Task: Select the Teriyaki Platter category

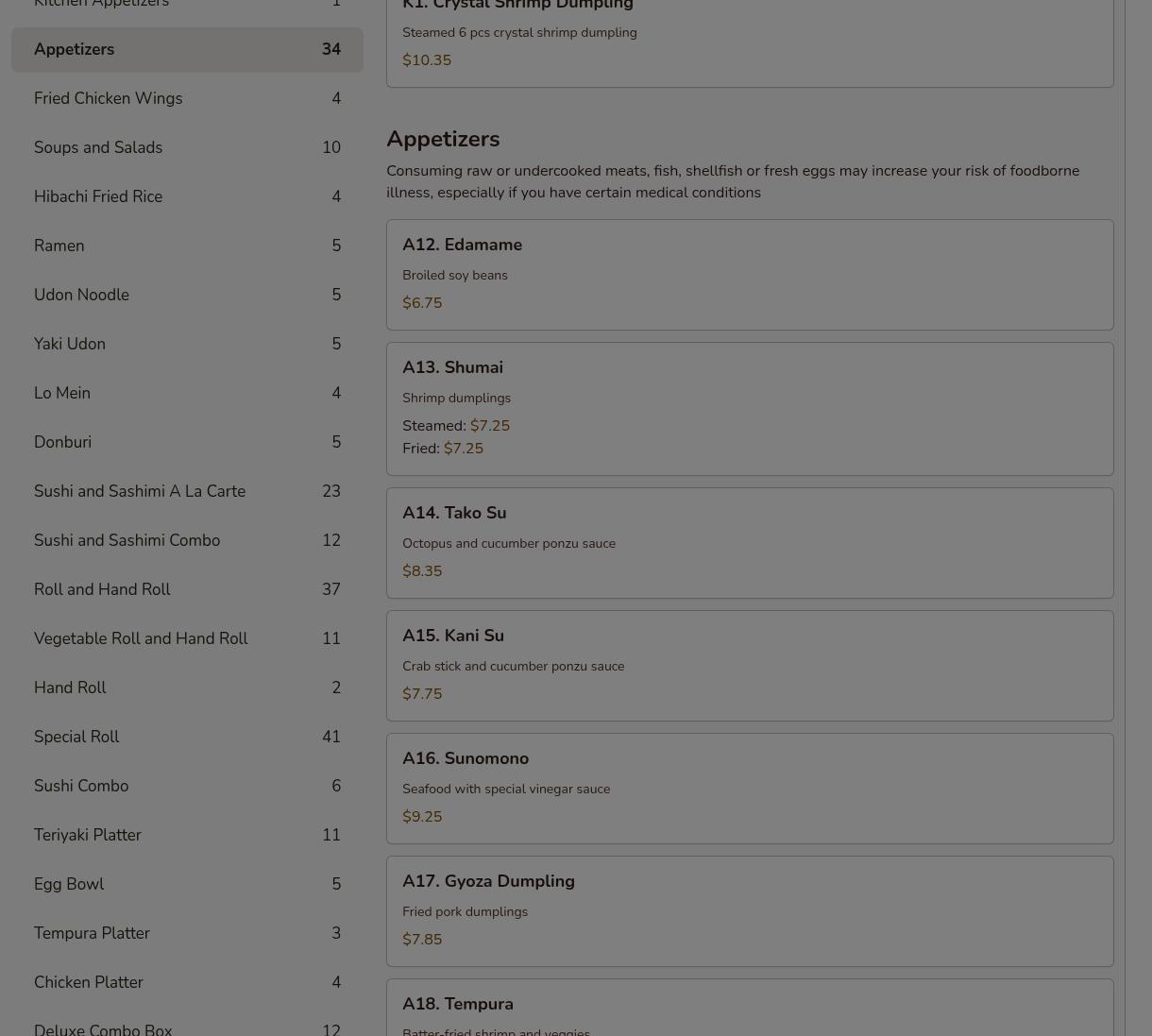Action: [x=187, y=835]
